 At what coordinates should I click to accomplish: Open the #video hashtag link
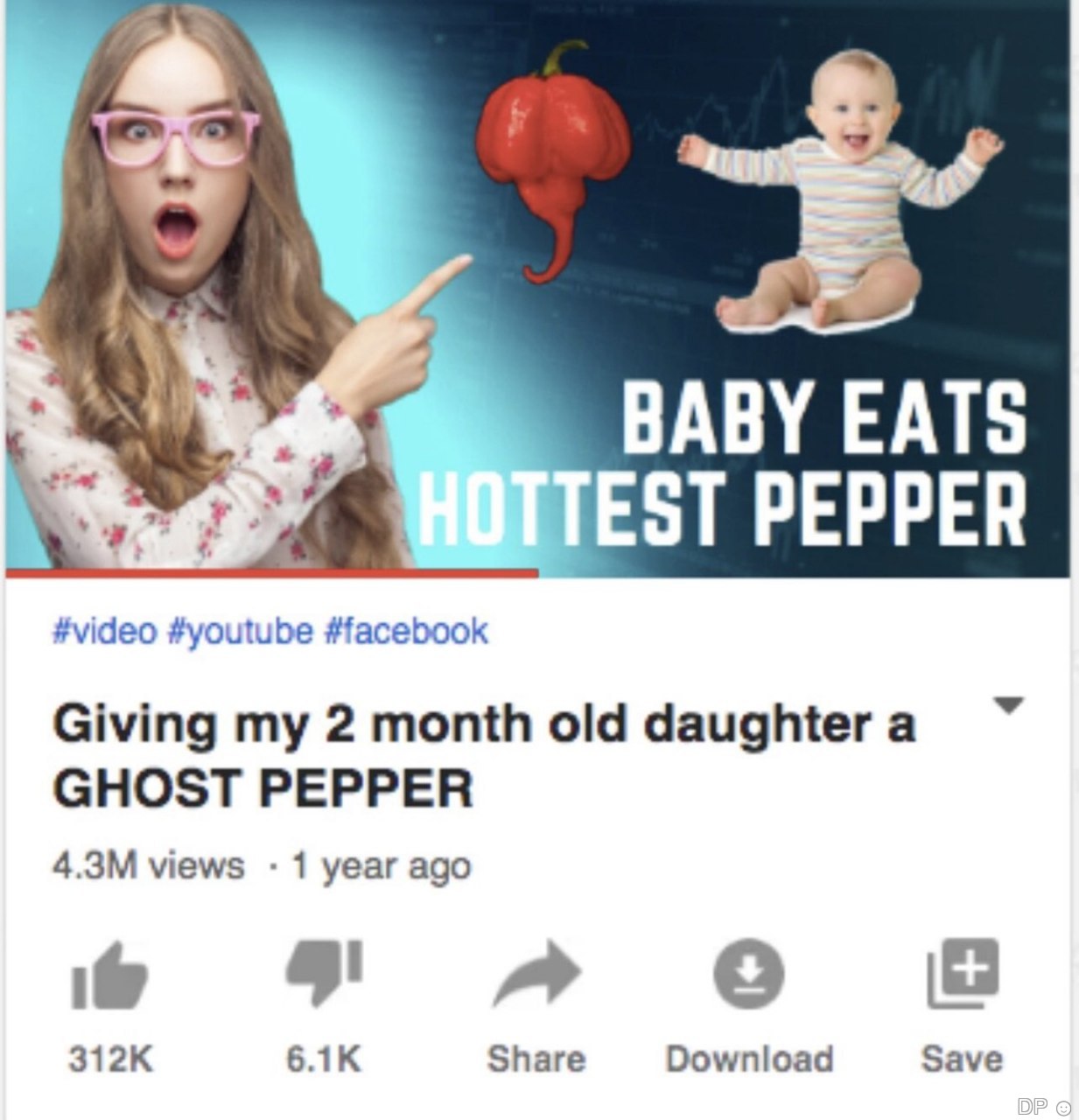point(106,630)
